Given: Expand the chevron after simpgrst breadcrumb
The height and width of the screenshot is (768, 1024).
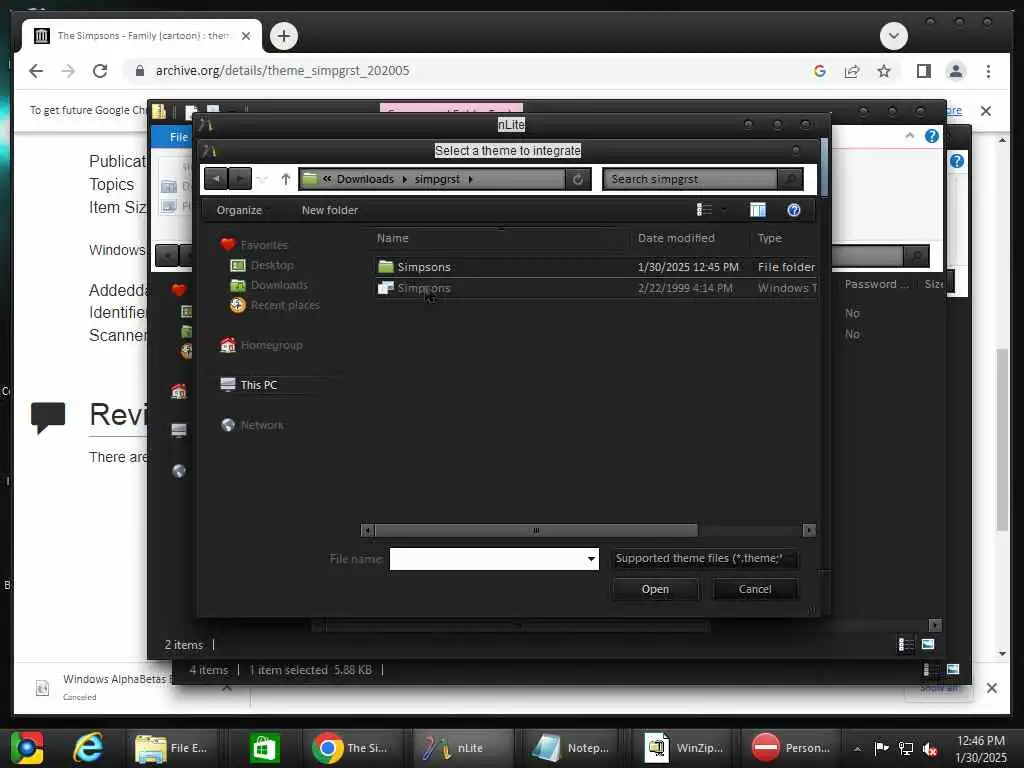Looking at the screenshot, I should point(470,179).
